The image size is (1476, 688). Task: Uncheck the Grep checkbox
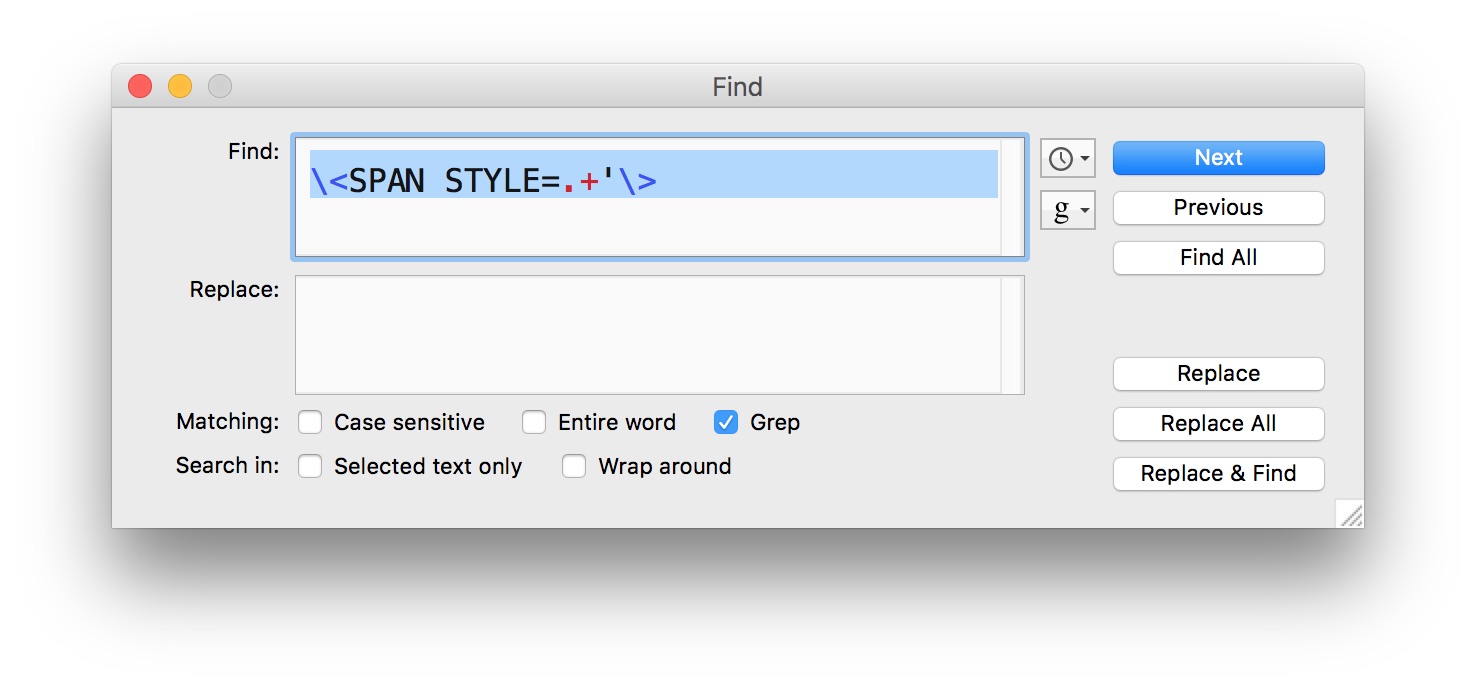726,423
